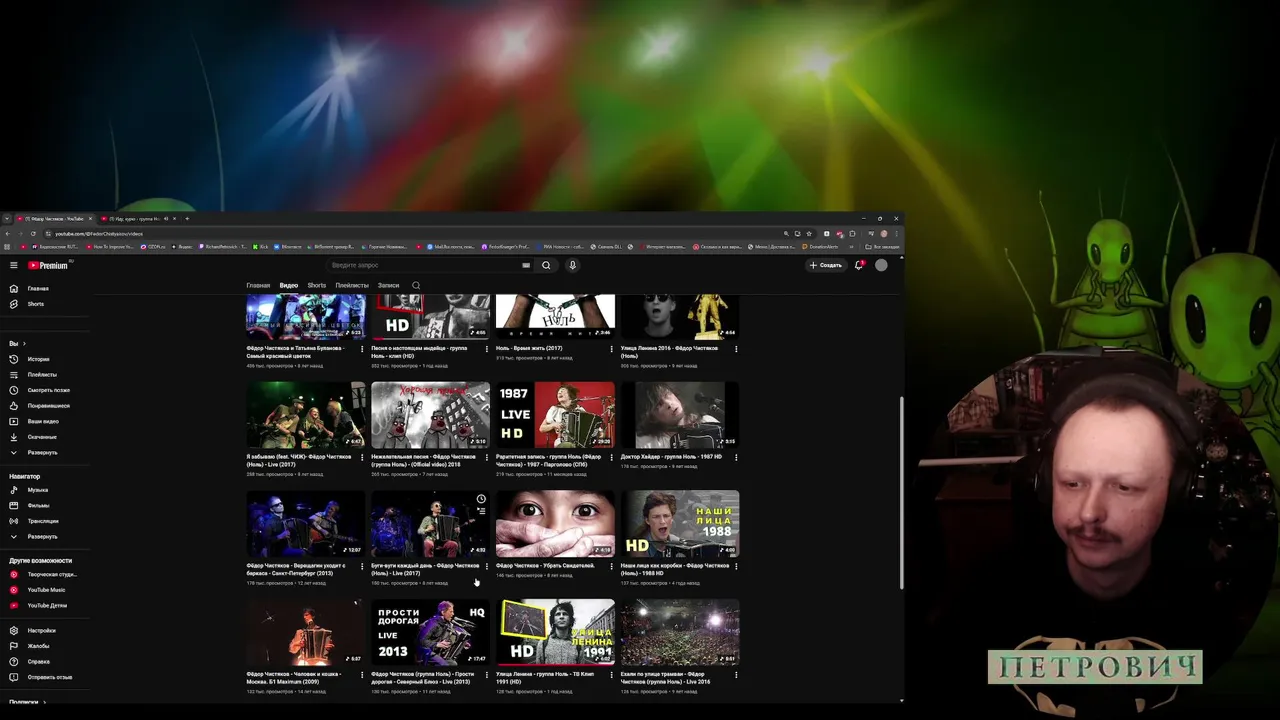Open История in the sidebar
1280x720 pixels.
(38, 359)
